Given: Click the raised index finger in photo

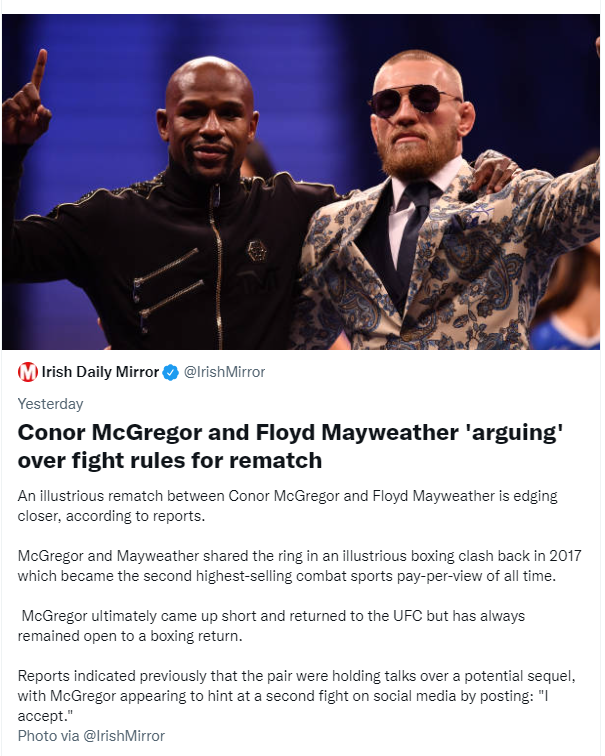Looking at the screenshot, I should [40, 68].
